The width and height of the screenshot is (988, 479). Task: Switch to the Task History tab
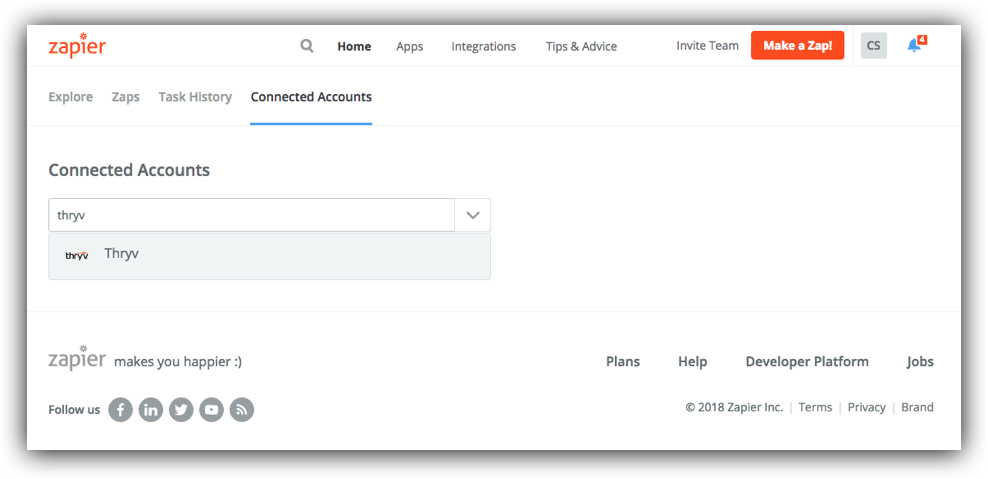pyautogui.click(x=195, y=97)
